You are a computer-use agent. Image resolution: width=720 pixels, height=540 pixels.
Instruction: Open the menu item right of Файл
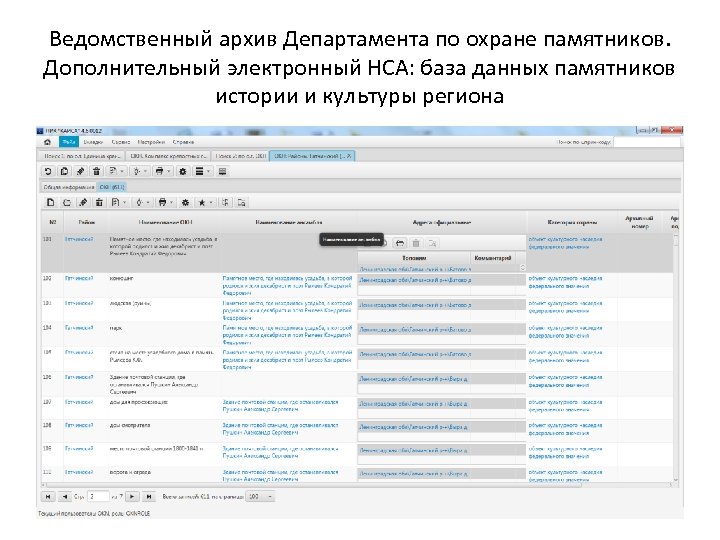(x=93, y=142)
